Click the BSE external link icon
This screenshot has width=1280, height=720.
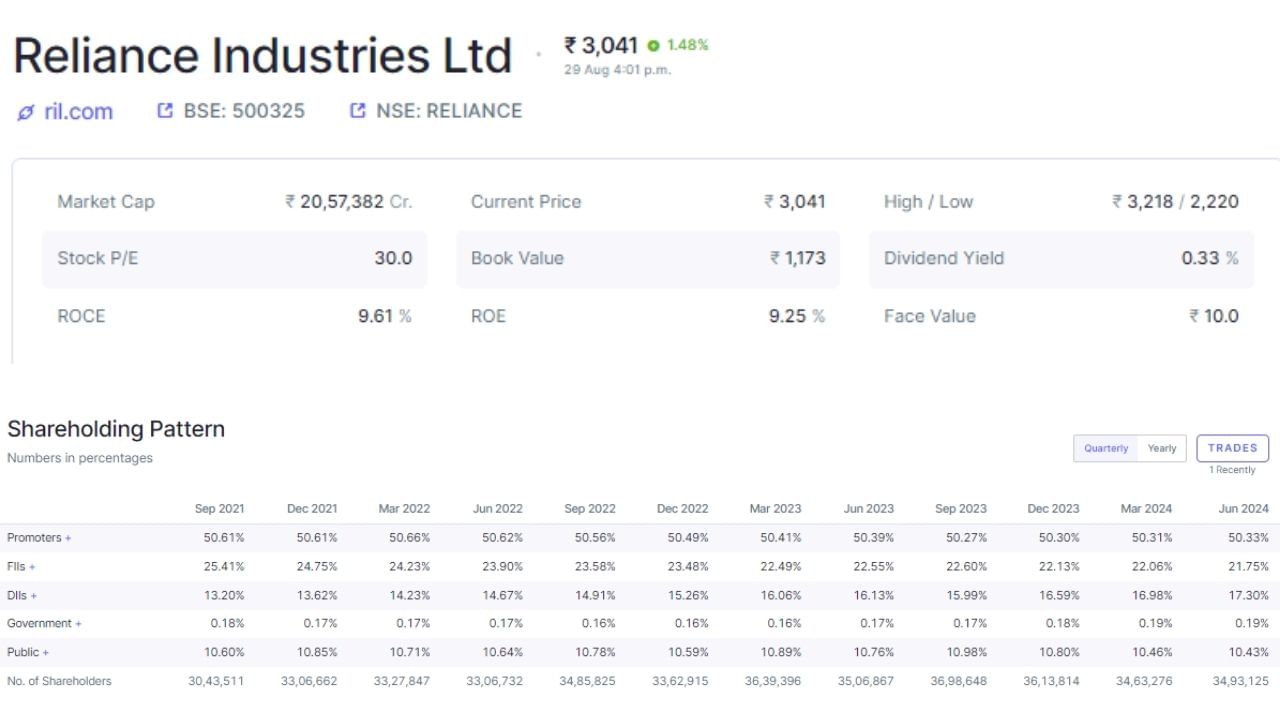point(165,111)
